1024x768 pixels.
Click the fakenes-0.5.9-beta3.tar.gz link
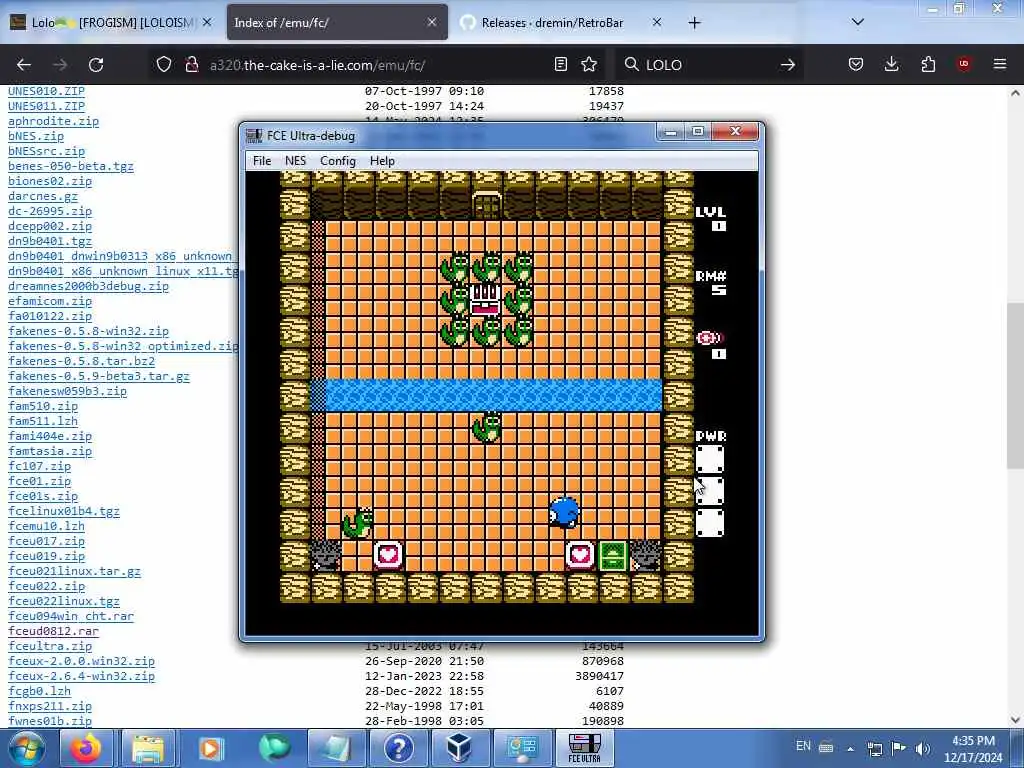(x=99, y=377)
